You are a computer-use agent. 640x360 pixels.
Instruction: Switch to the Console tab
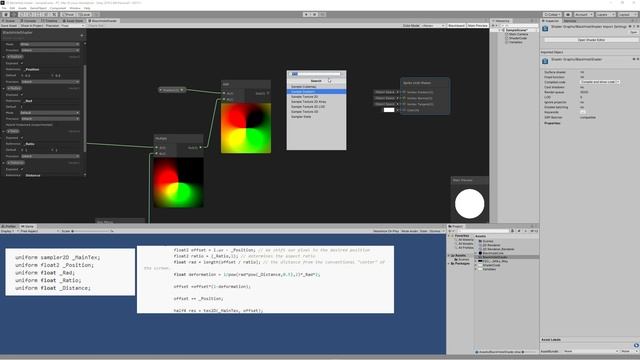(x=29, y=20)
